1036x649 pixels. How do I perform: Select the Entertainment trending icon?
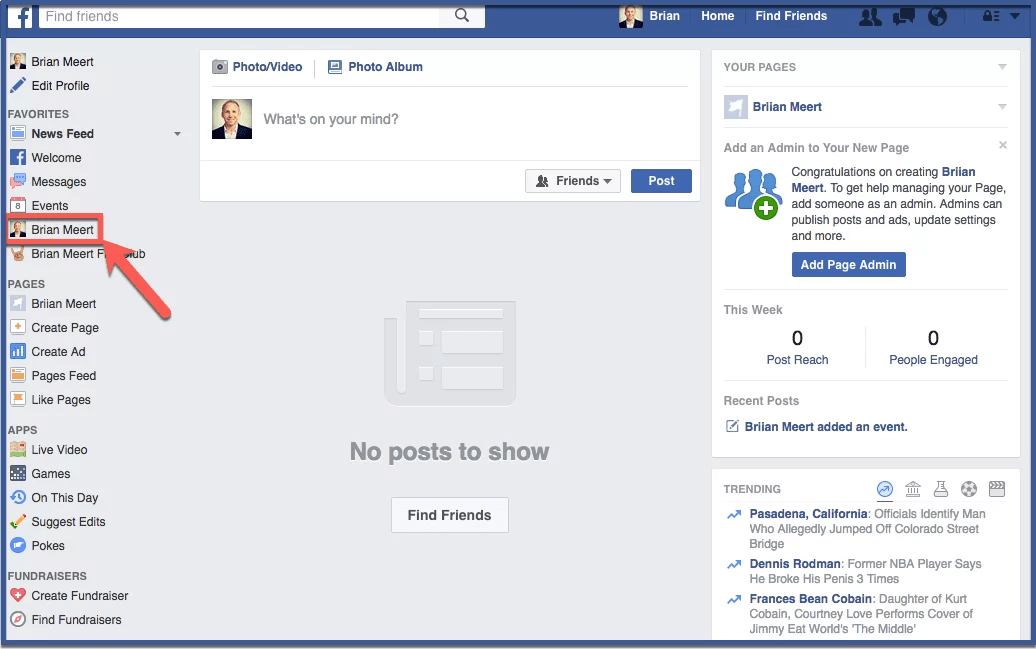click(997, 489)
